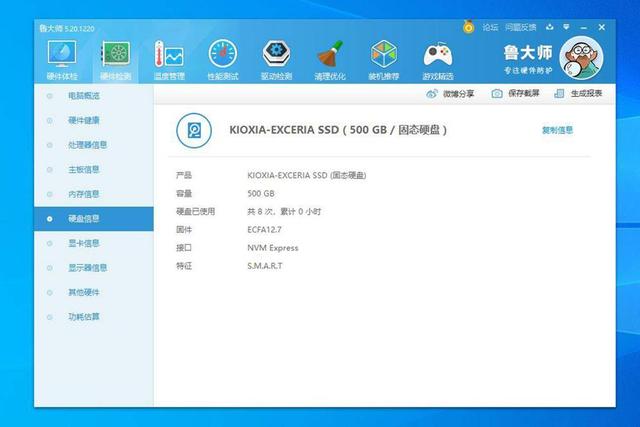Click the hard disk icon beside KIOXIA title
The height and width of the screenshot is (427, 640).
194,131
